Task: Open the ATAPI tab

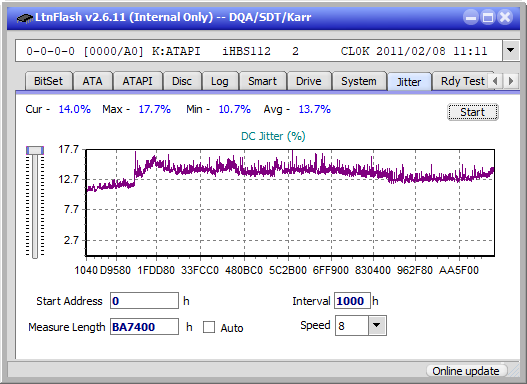Action: [x=137, y=81]
